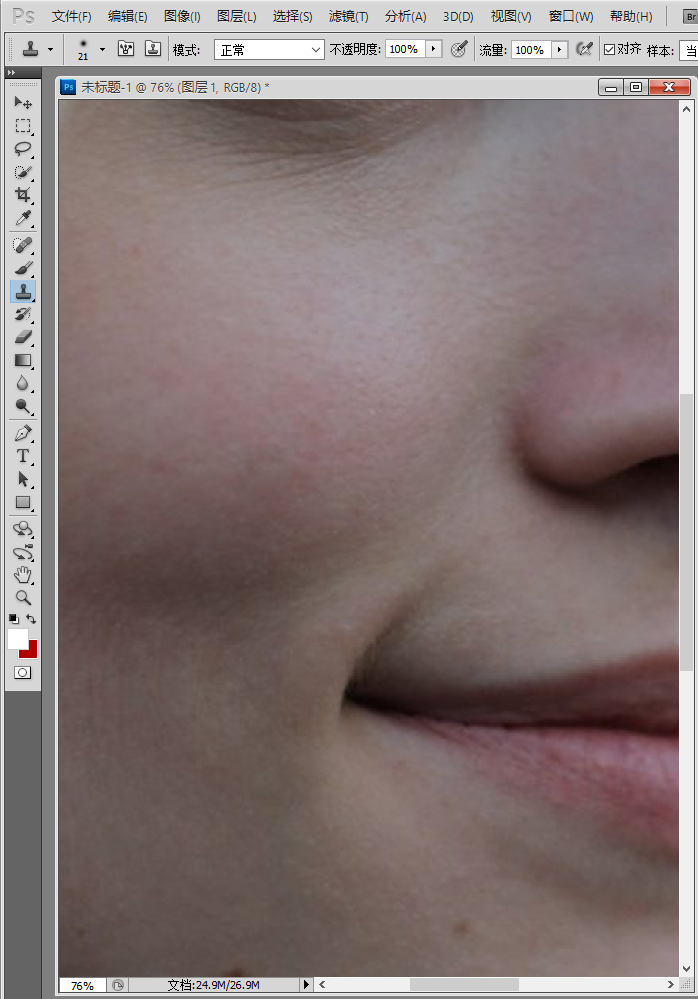Toggle the Brush panel
Screen dimensions: 698x999
[126, 48]
